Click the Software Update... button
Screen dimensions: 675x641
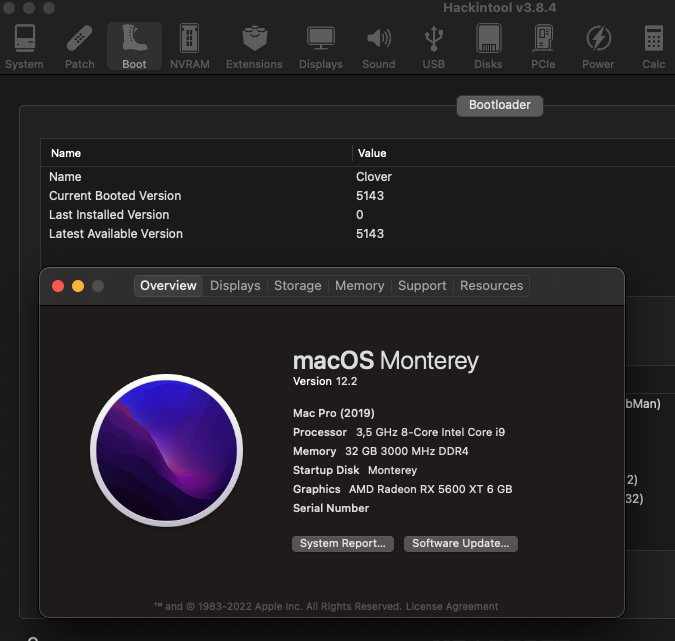[461, 543]
